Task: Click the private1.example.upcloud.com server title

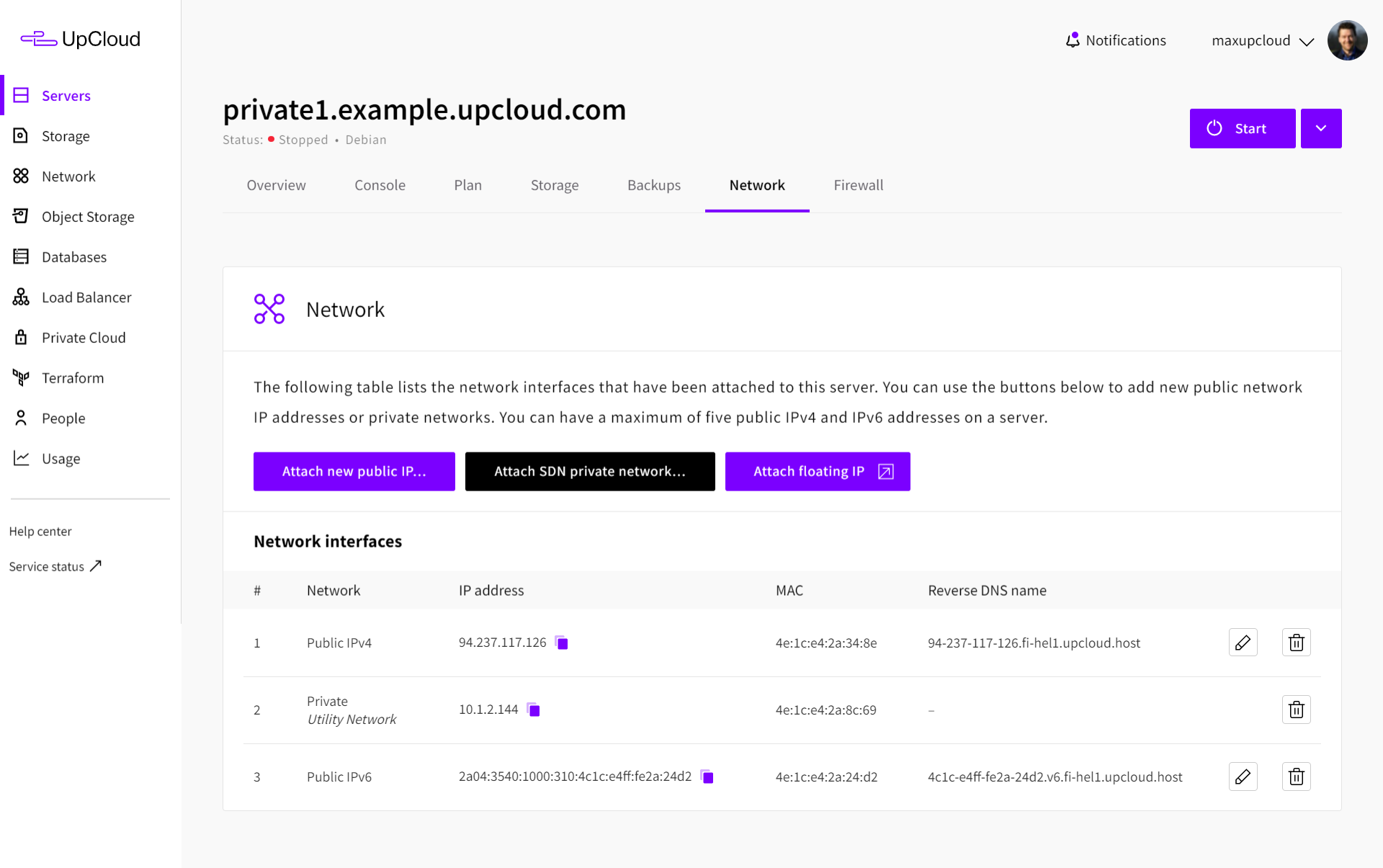Action: coord(424,109)
